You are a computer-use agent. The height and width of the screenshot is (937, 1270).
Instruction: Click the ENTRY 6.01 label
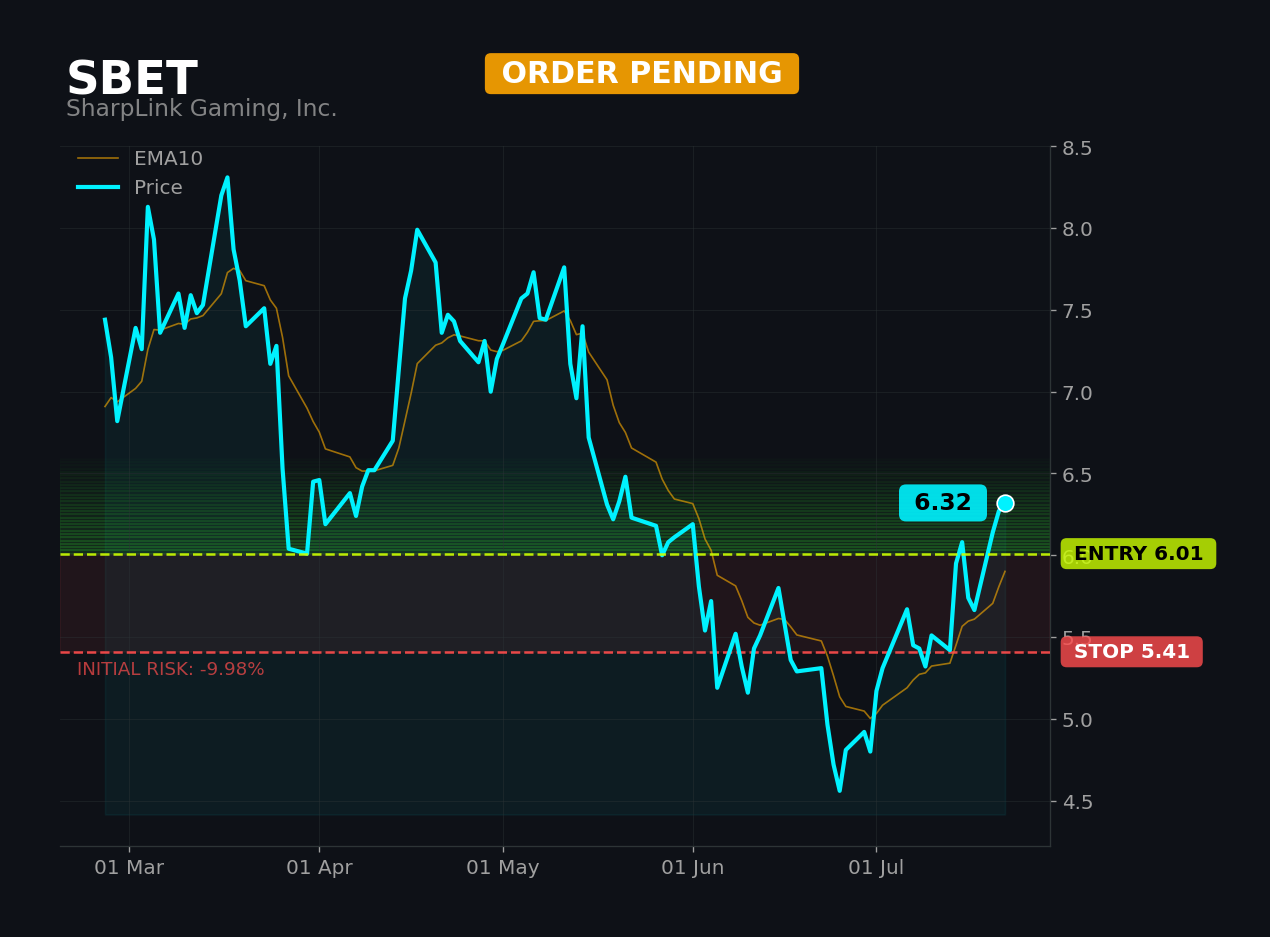(1138, 554)
